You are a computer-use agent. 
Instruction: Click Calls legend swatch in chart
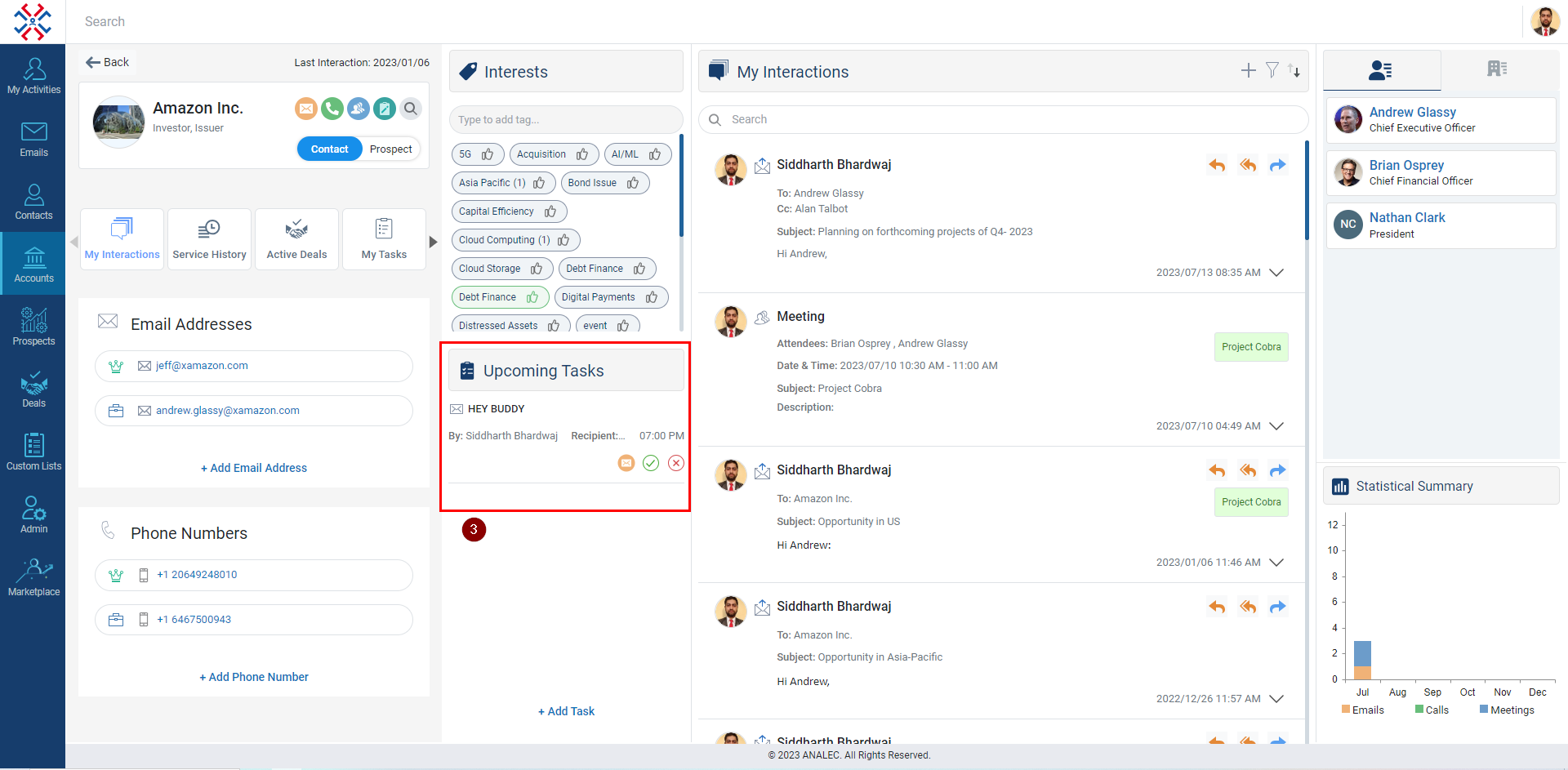(1419, 710)
